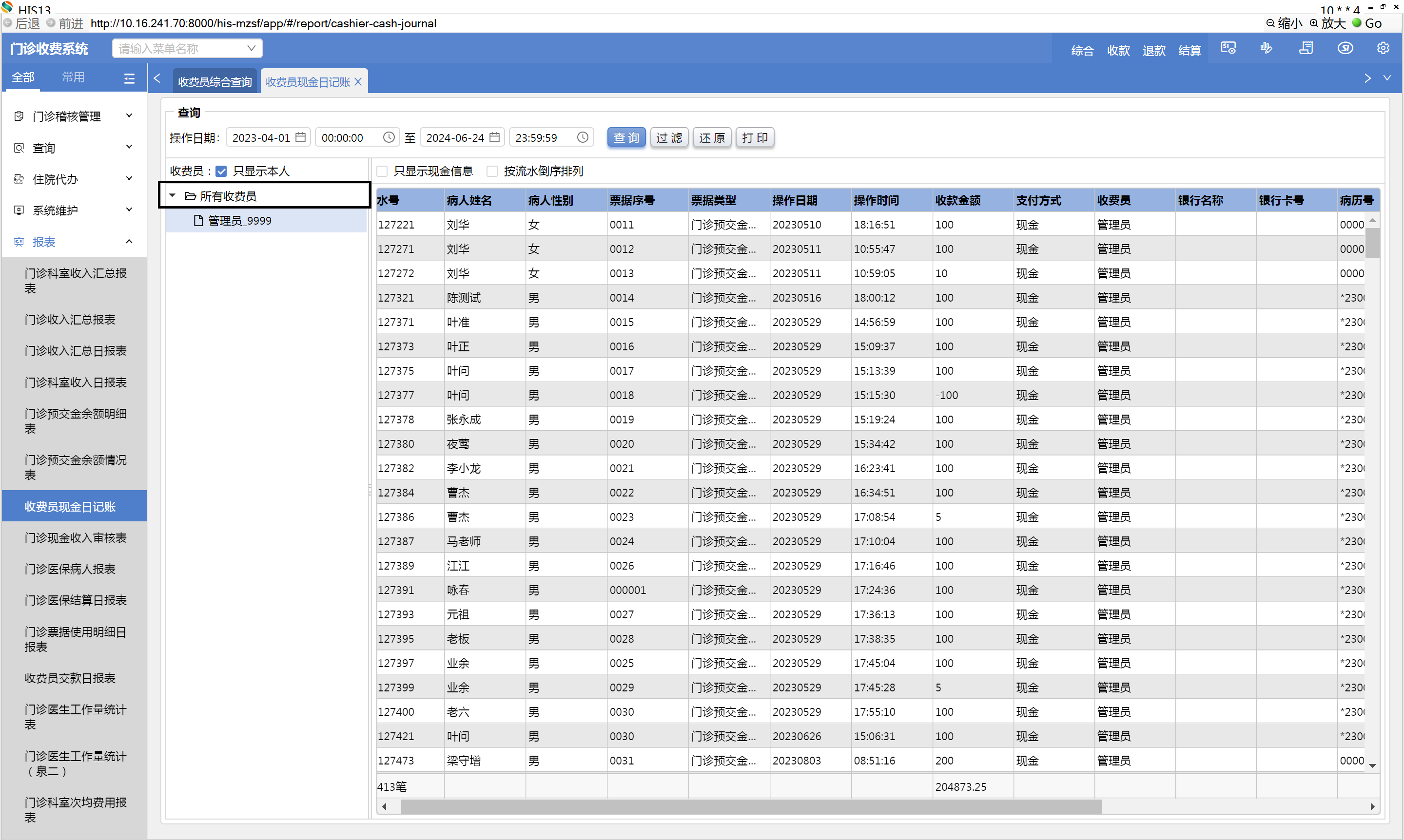Screen dimensions: 1404x840
Task: Switch to the 收费员综合查询 tab
Action: tap(214, 82)
